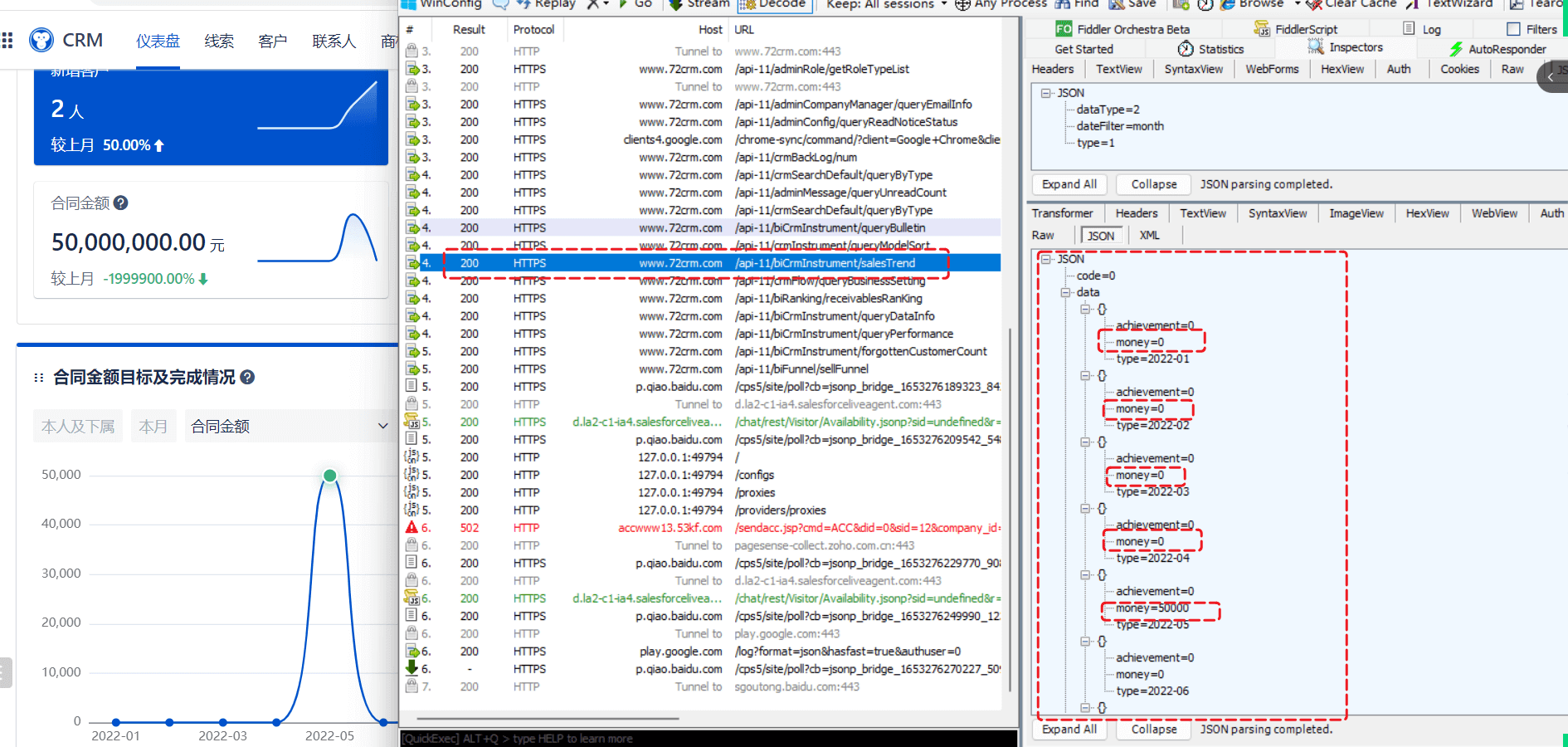Switch to the 客户 navigation tab
The image size is (1568, 747).
tap(272, 41)
